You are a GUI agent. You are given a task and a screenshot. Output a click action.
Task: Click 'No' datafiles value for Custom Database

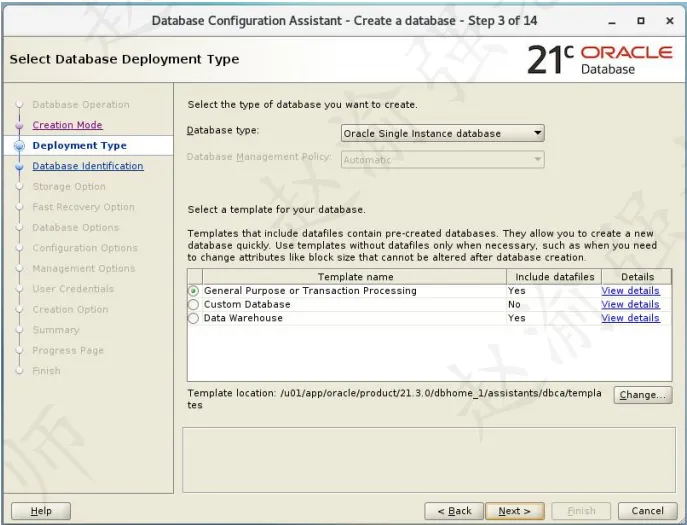click(x=514, y=304)
